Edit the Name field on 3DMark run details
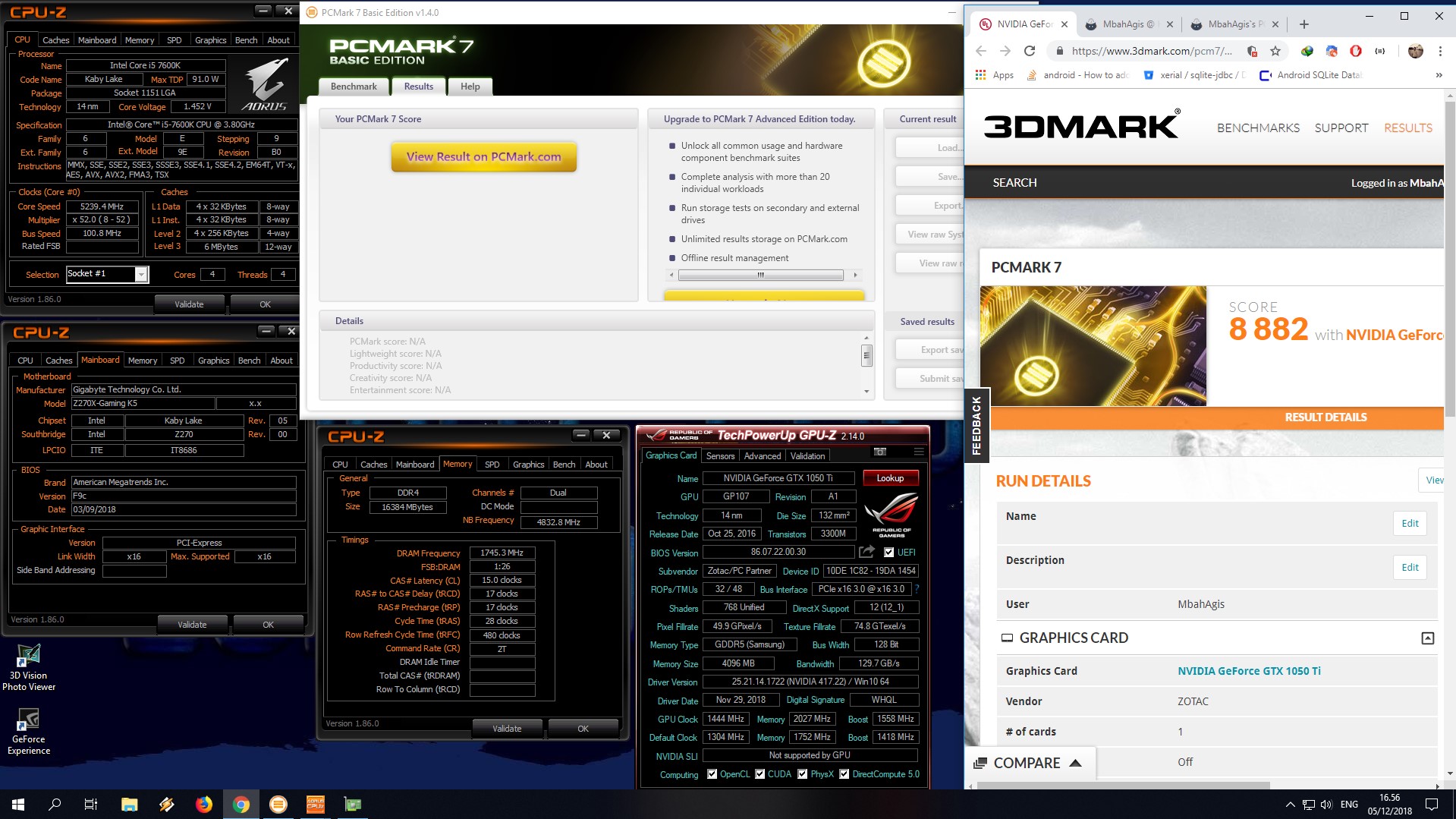The image size is (1456, 819). [1410, 524]
